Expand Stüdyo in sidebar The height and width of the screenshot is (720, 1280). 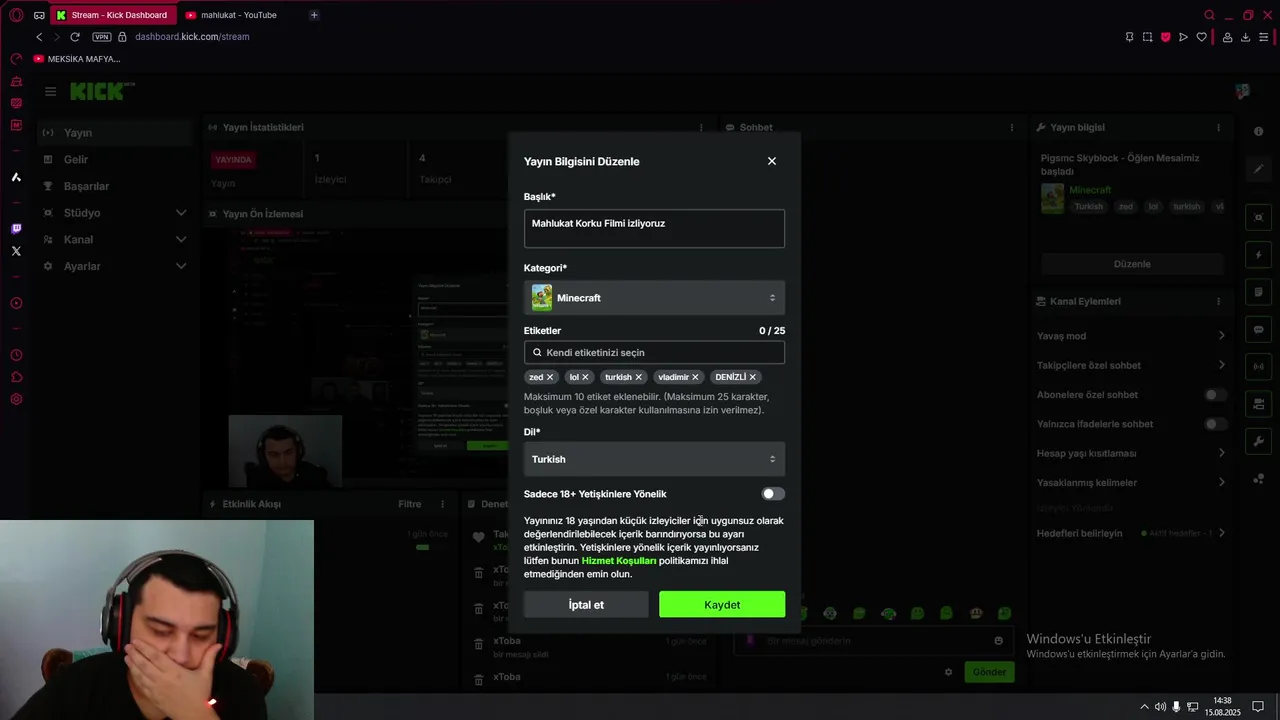181,213
